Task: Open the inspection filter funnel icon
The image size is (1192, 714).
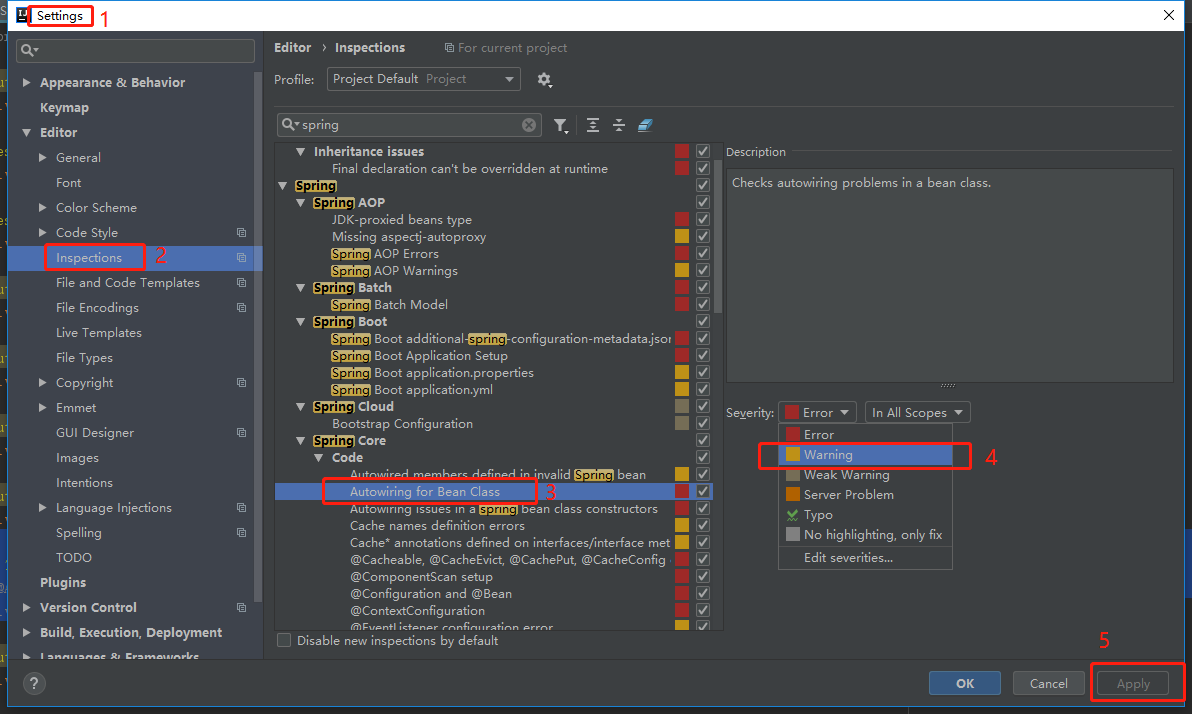Action: [x=561, y=125]
